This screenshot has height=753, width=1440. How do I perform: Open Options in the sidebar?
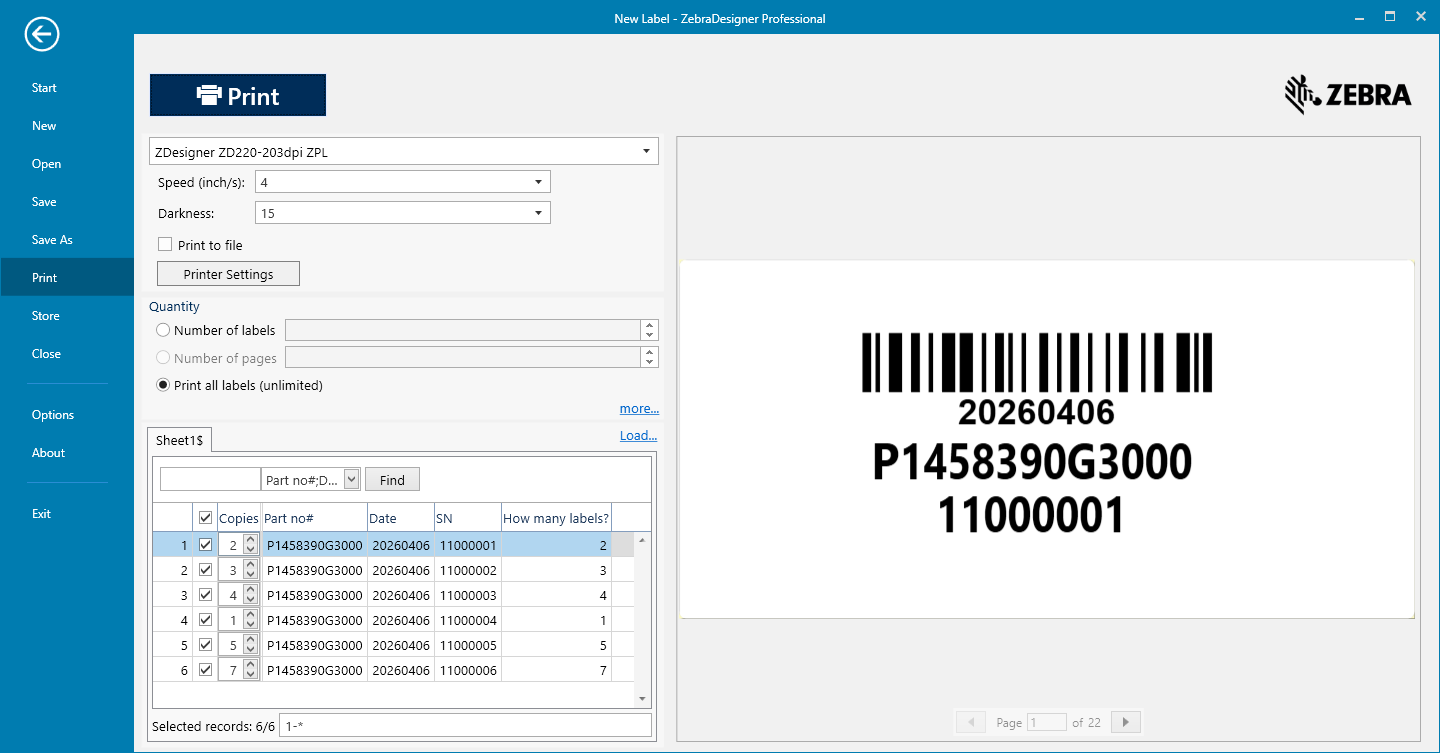click(53, 415)
